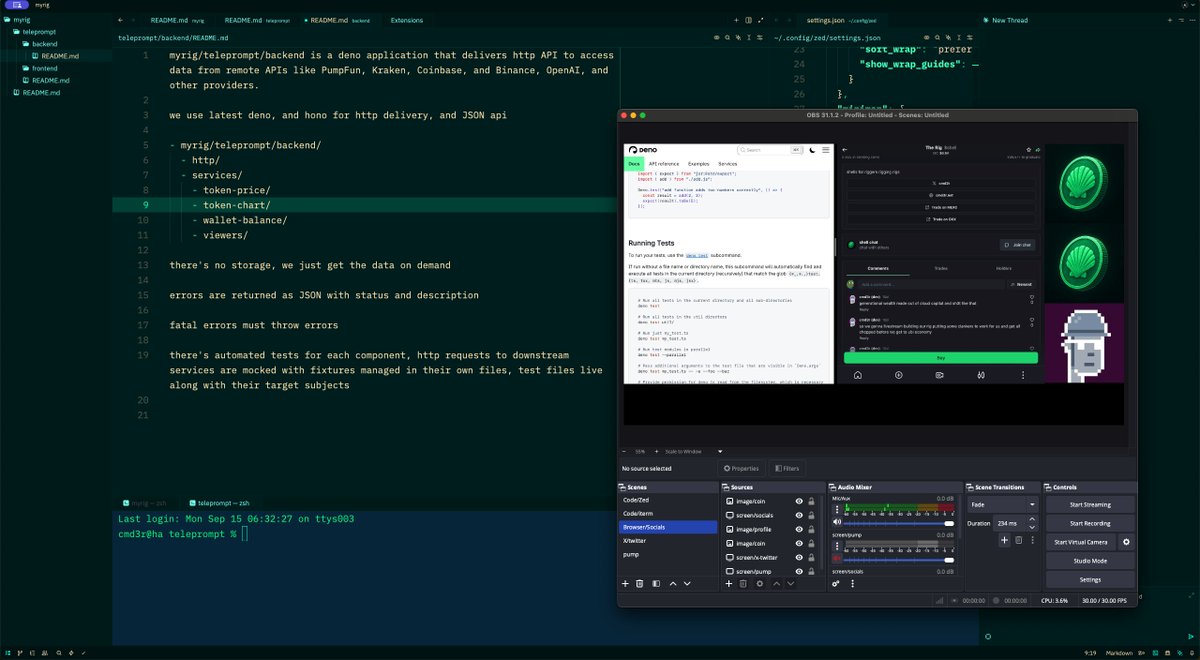Image resolution: width=1200 pixels, height=660 pixels.
Task: Switch to README.md myrig tab
Action: point(178,20)
